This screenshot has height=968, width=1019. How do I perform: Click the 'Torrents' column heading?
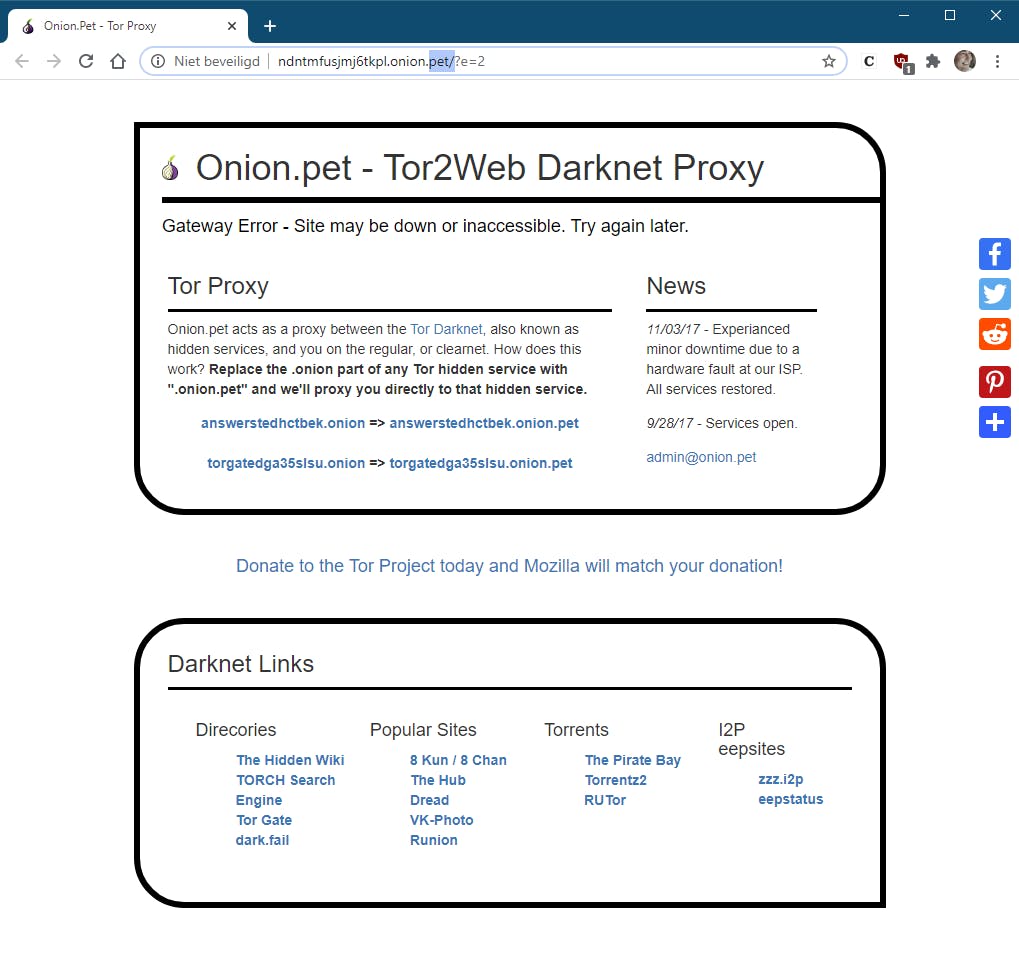pyautogui.click(x=576, y=730)
